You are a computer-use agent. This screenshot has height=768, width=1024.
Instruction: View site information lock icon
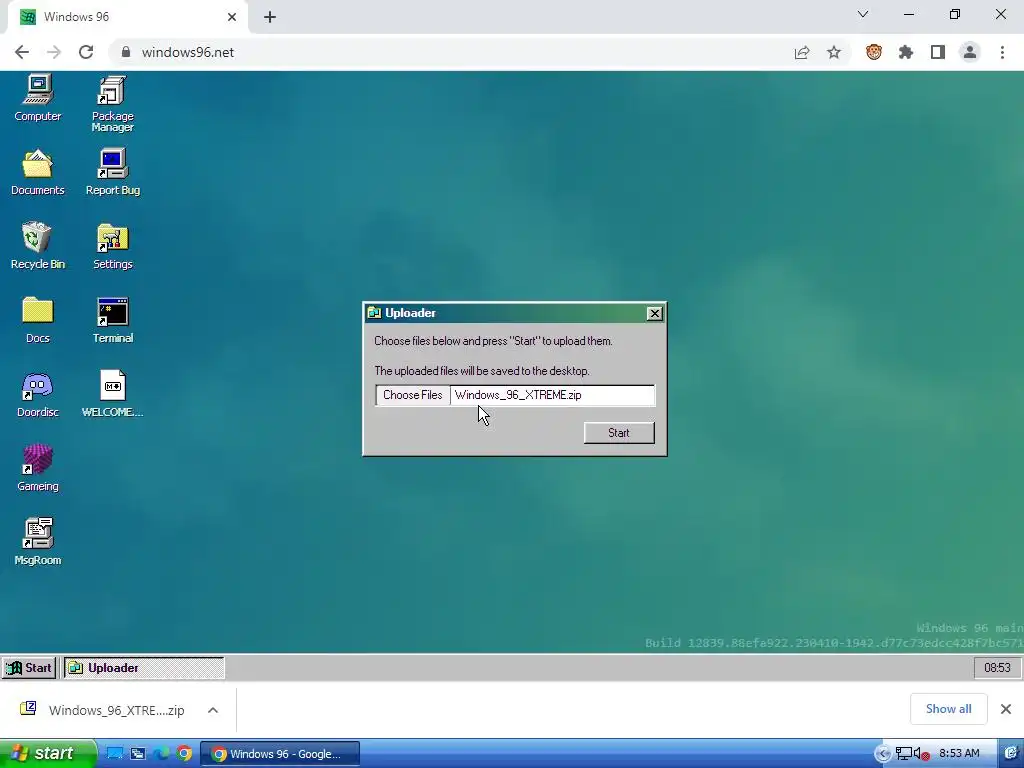126,52
